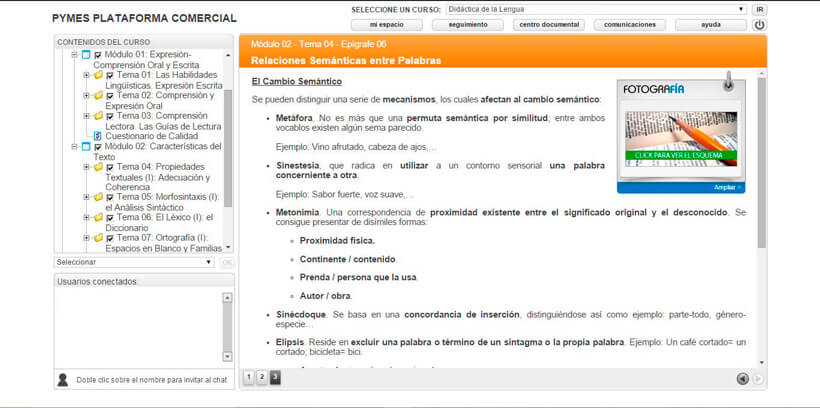Screen dimensions: 820x408
Task: Collapse the Módulo 01 tree node
Action: 74,55
